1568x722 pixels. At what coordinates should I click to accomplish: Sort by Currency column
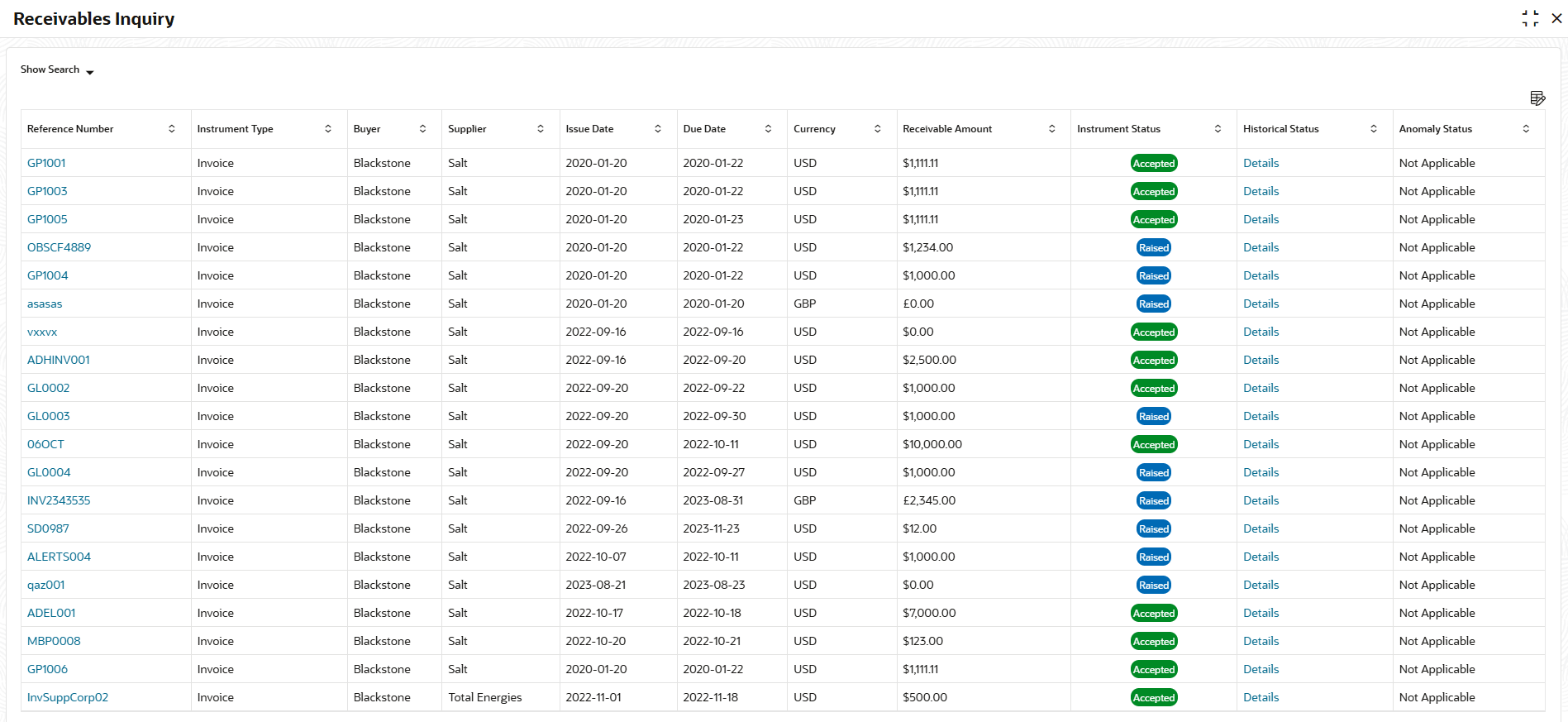pyautogui.click(x=878, y=129)
